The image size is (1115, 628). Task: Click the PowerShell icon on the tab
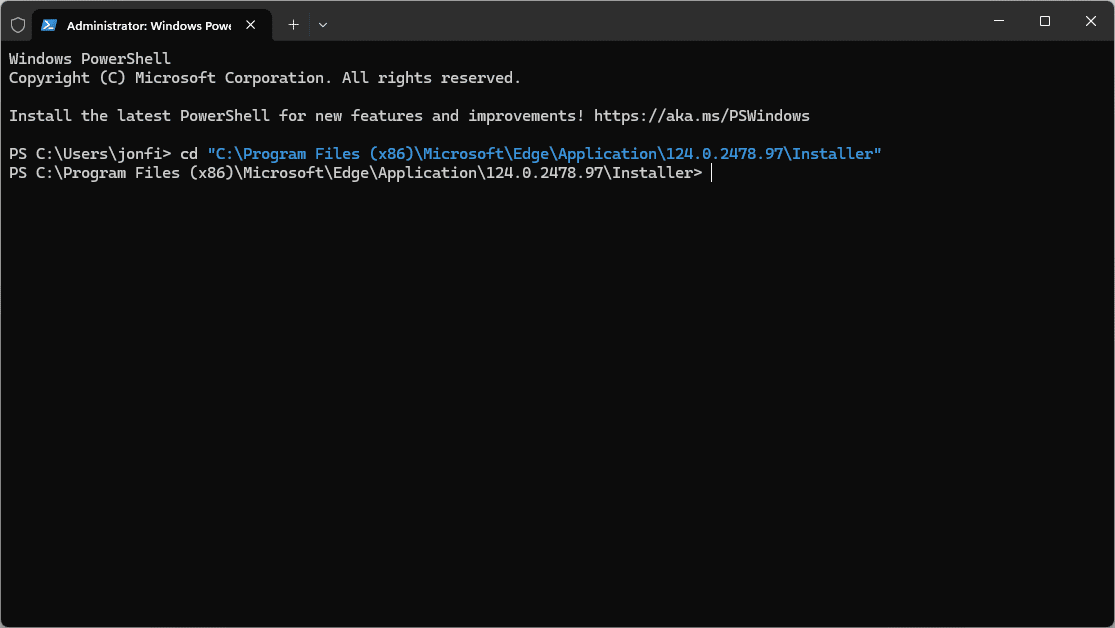coord(49,25)
